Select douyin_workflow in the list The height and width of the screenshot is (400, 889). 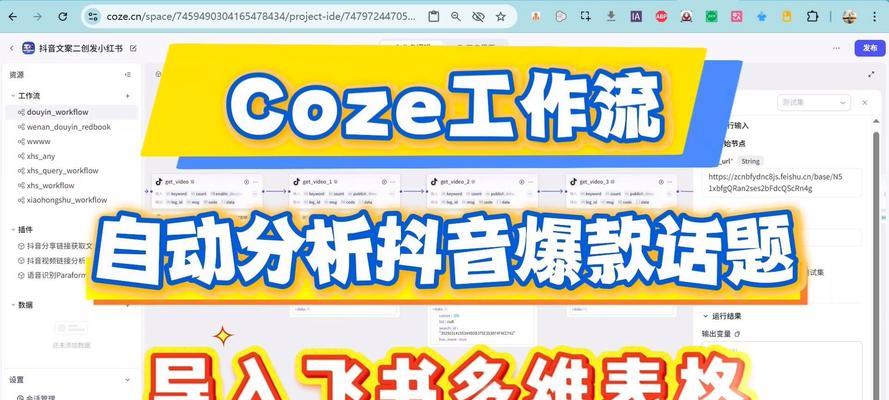point(71,112)
